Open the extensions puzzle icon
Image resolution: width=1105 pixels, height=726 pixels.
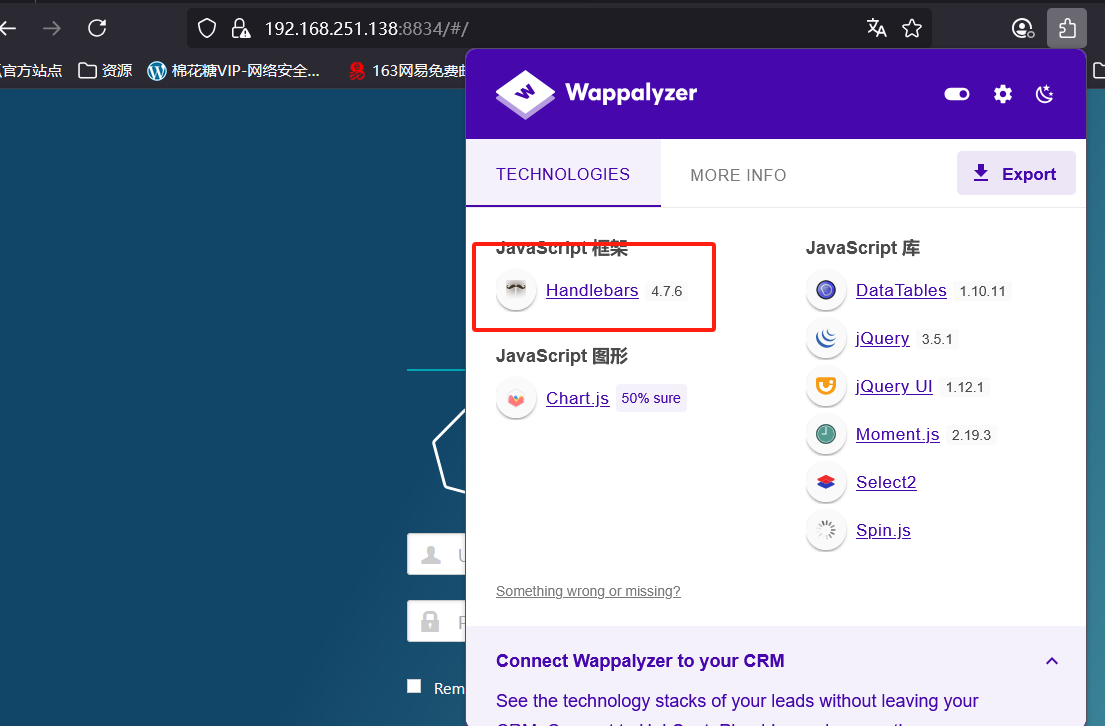click(x=1067, y=28)
